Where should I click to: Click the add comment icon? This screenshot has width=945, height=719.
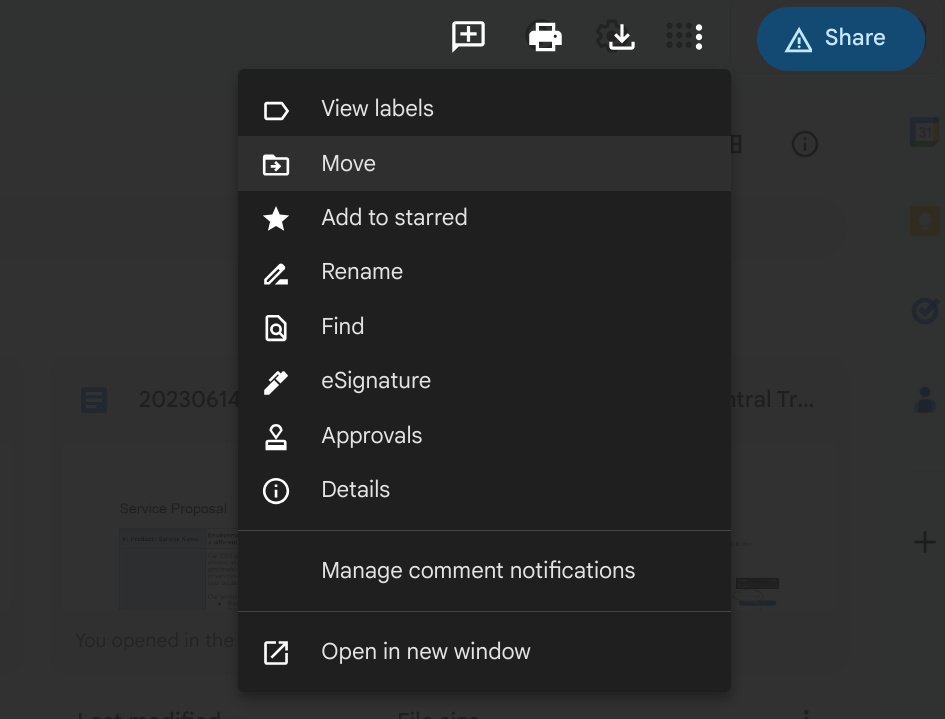(468, 37)
